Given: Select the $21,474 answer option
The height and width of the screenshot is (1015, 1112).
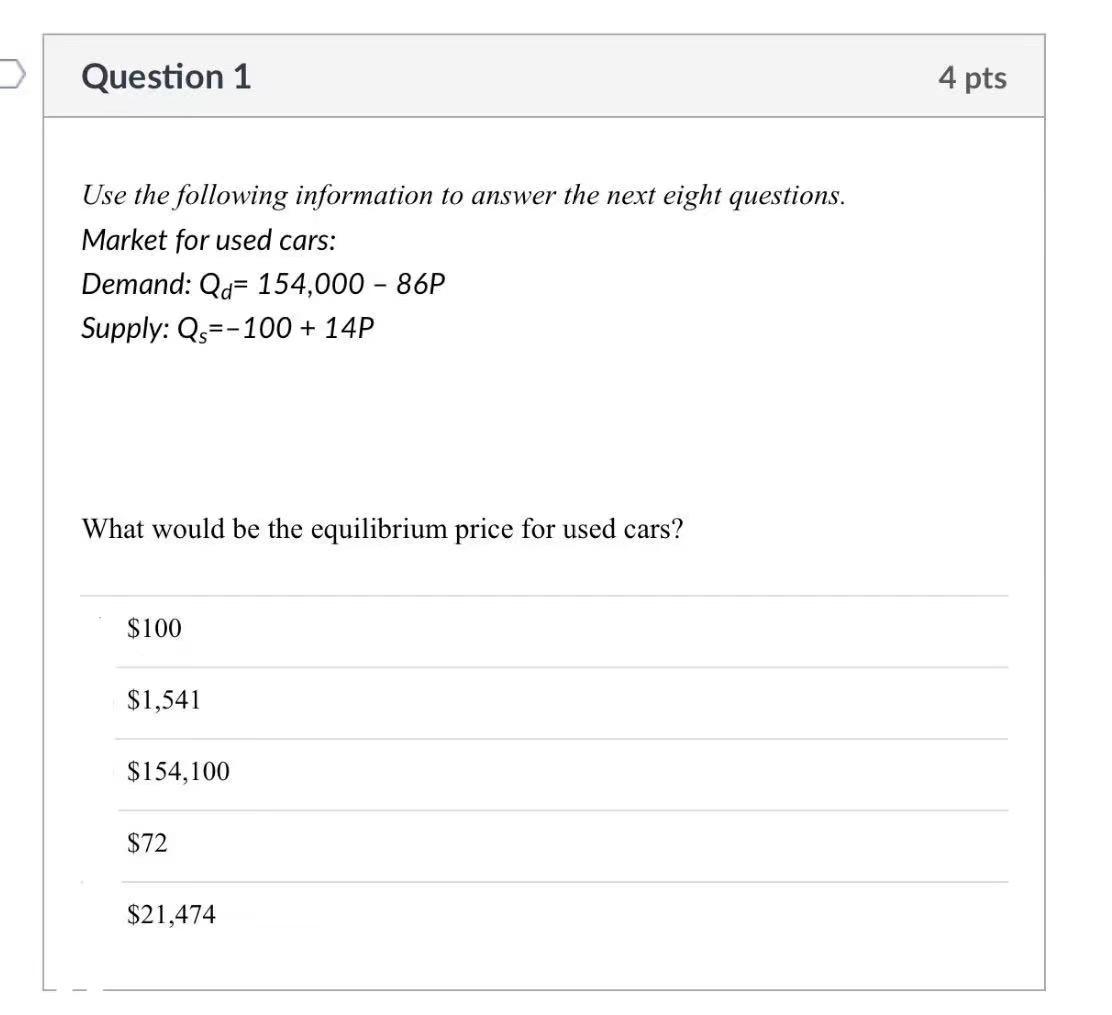Looking at the screenshot, I should click(x=170, y=913).
